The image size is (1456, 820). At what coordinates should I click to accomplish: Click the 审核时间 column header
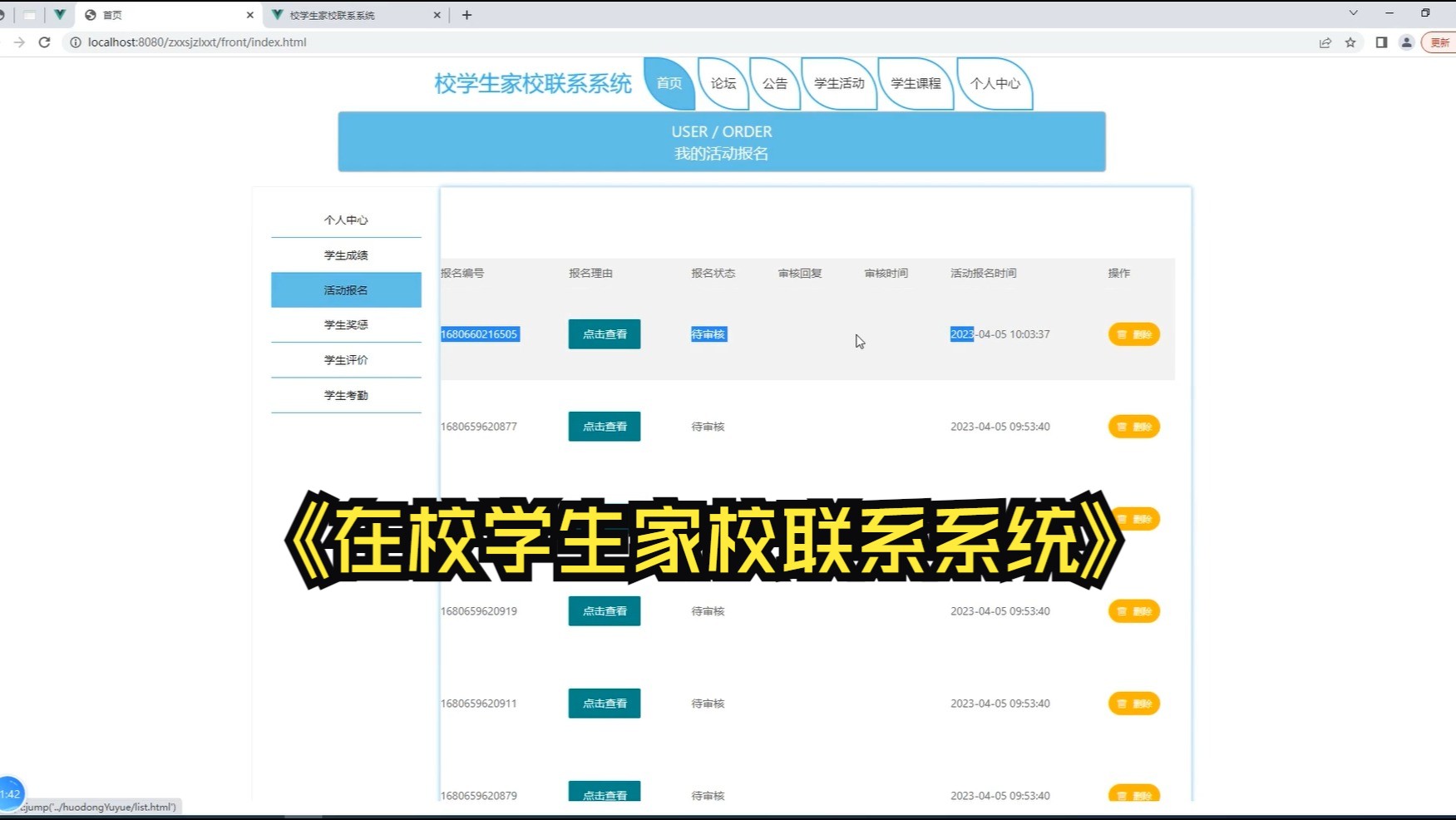pos(886,273)
